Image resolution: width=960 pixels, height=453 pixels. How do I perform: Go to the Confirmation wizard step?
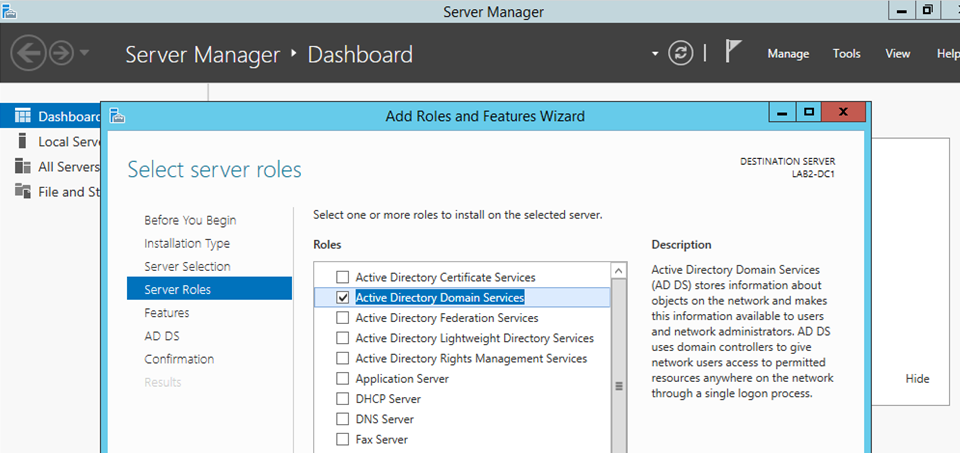point(179,359)
